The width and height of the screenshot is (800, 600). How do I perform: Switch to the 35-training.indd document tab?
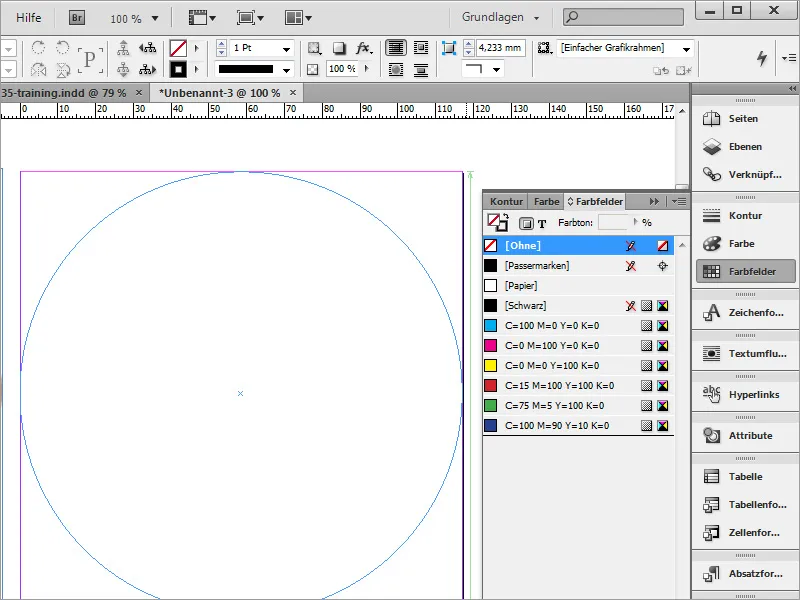click(64, 93)
